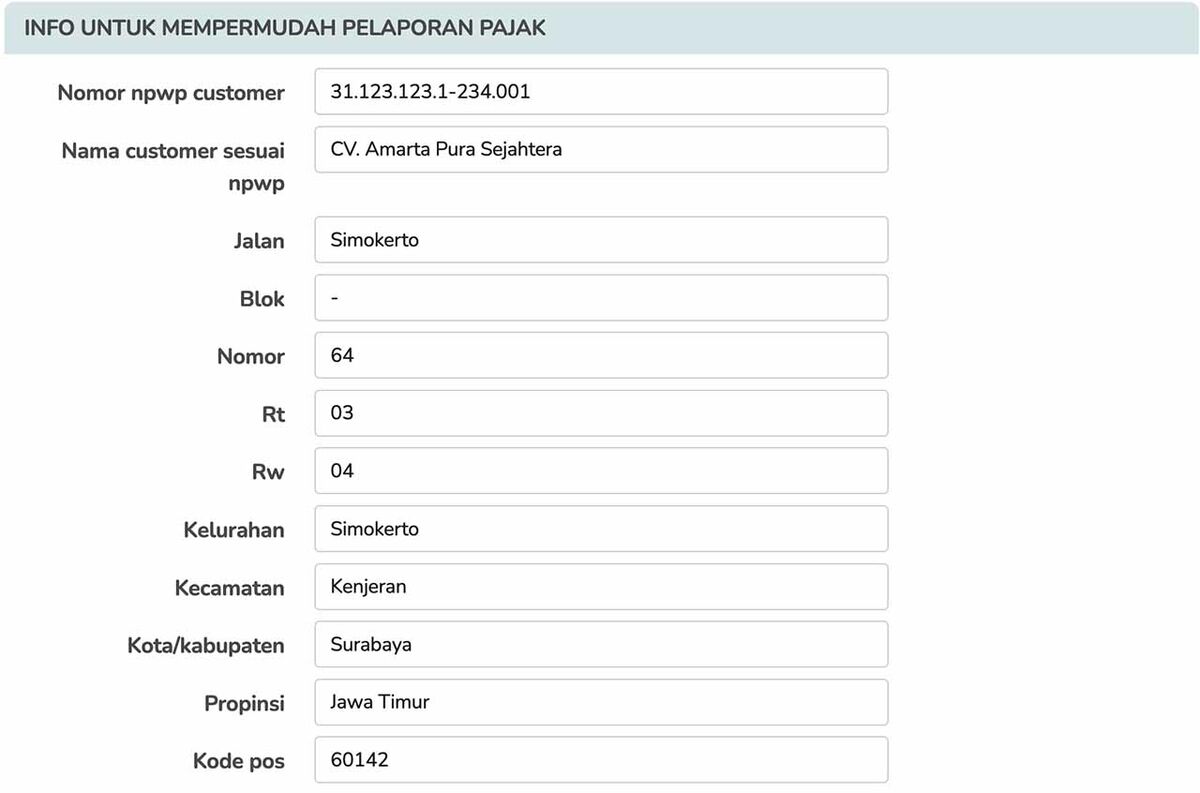Click the "Kota/kabupaten" label text
1200x793 pixels.
point(206,646)
